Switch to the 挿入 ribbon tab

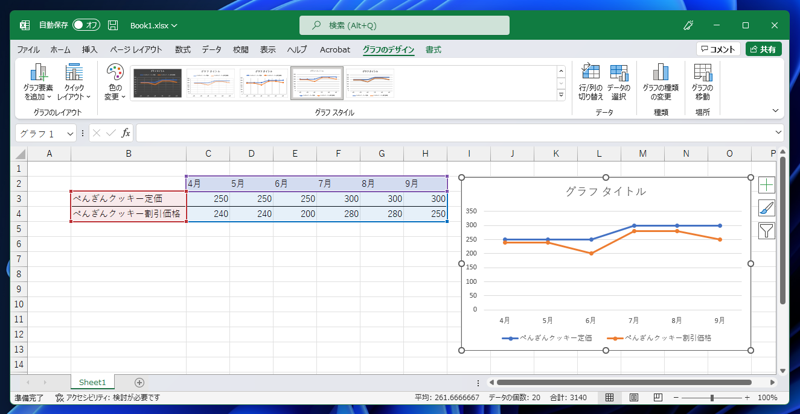(x=90, y=50)
